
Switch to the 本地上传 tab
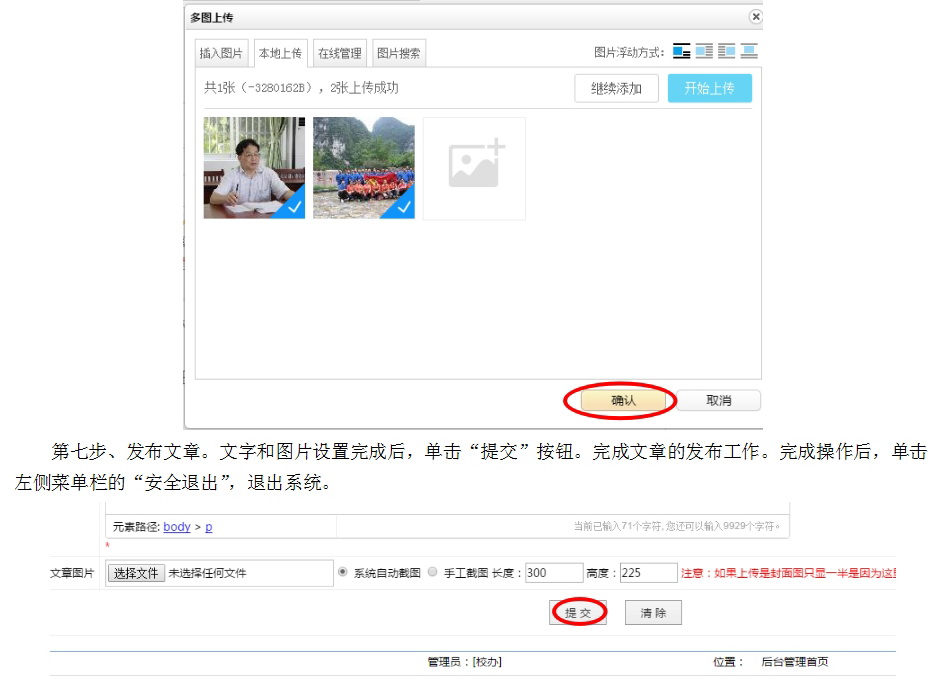(280, 53)
